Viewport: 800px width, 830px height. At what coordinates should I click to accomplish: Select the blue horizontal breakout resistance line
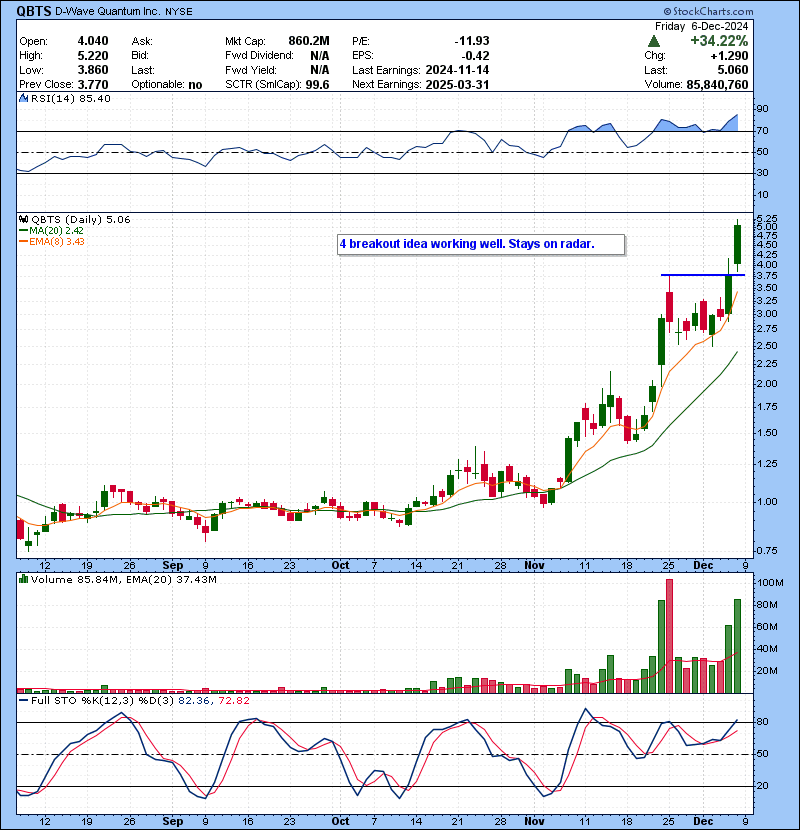[702, 274]
